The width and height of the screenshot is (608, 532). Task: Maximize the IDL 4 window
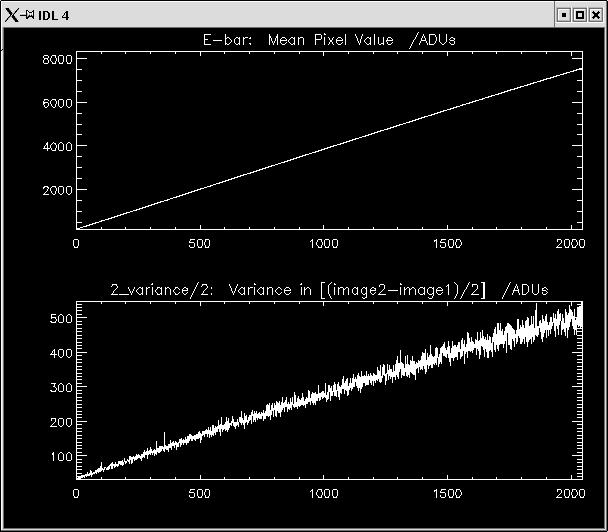coord(579,16)
